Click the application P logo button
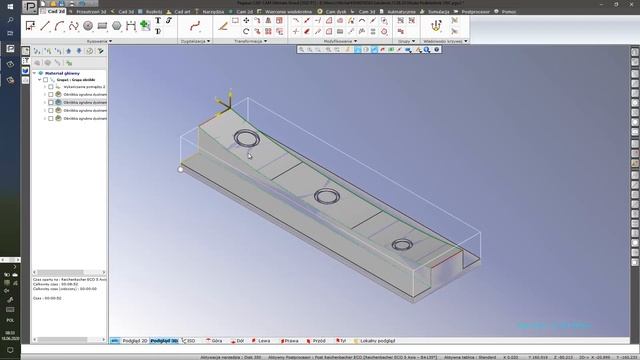The height and width of the screenshot is (360, 640). click(29, 7)
